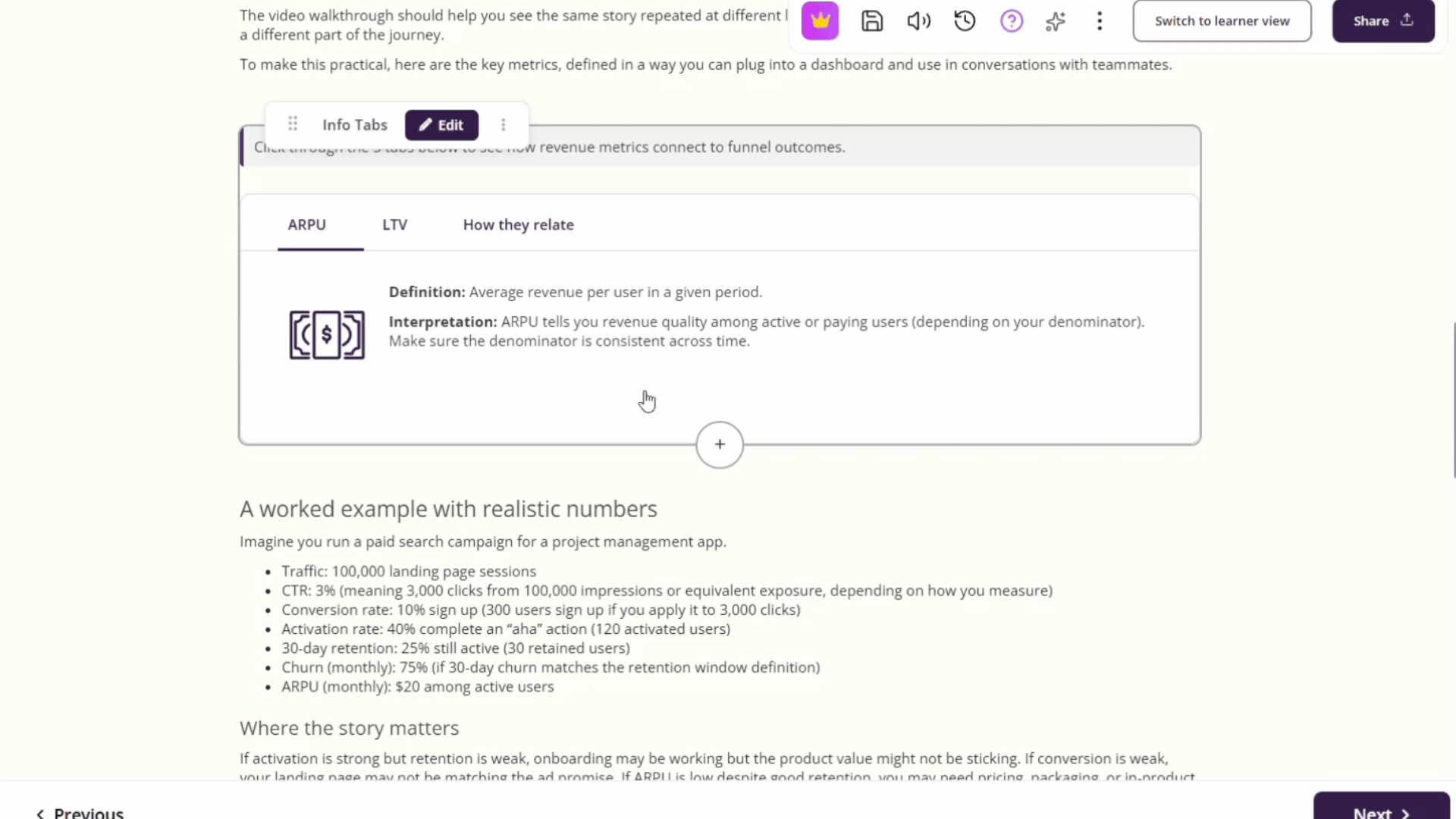
Task: Open the AI sparkle assistant icon
Action: [x=1056, y=20]
